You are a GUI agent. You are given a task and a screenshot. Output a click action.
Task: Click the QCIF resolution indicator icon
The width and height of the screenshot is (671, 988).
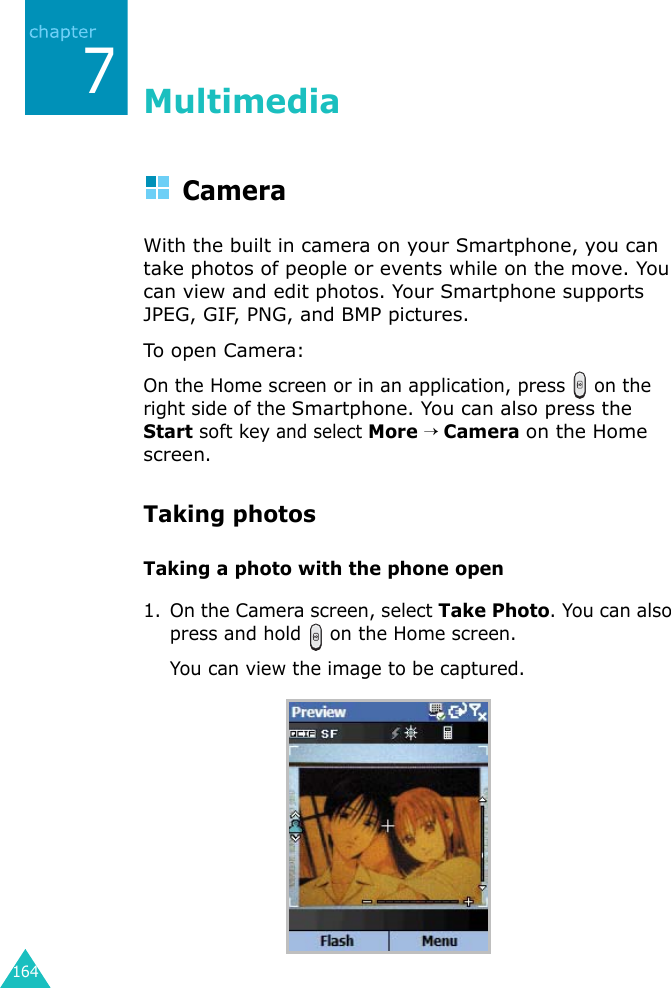[302, 733]
